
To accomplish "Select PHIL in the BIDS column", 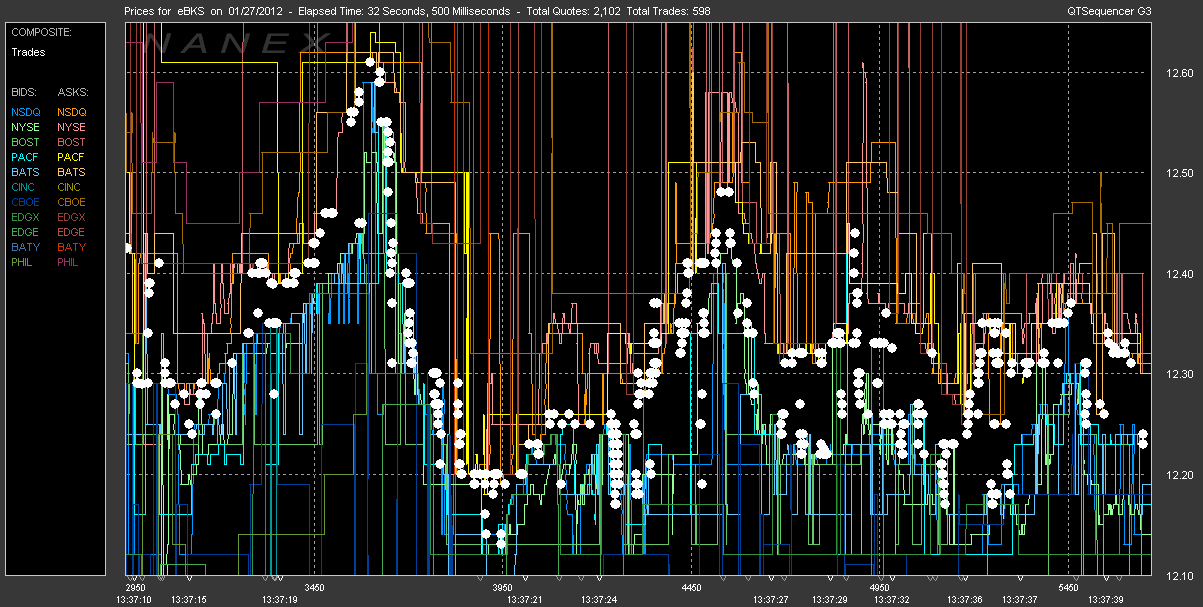I will 24,262.
